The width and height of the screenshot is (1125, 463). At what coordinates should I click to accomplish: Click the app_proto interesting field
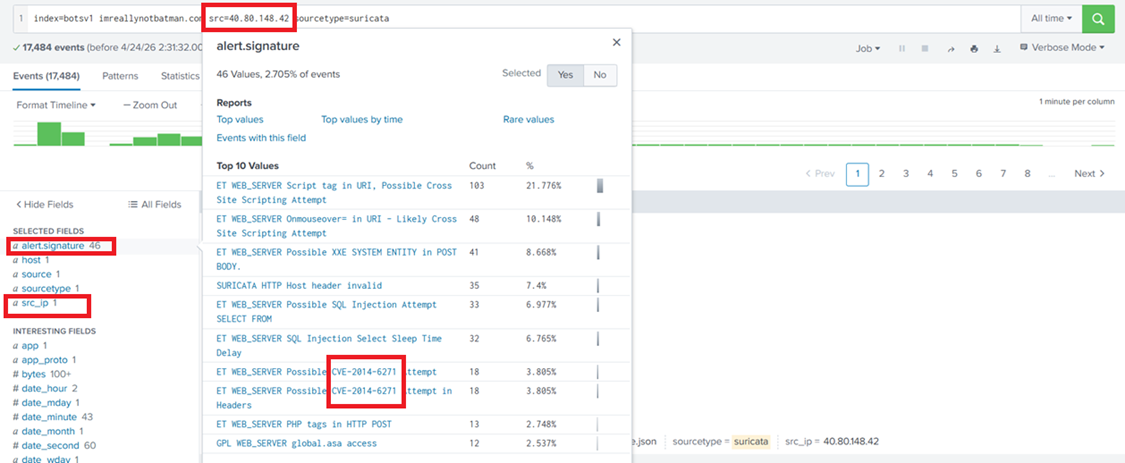point(44,360)
